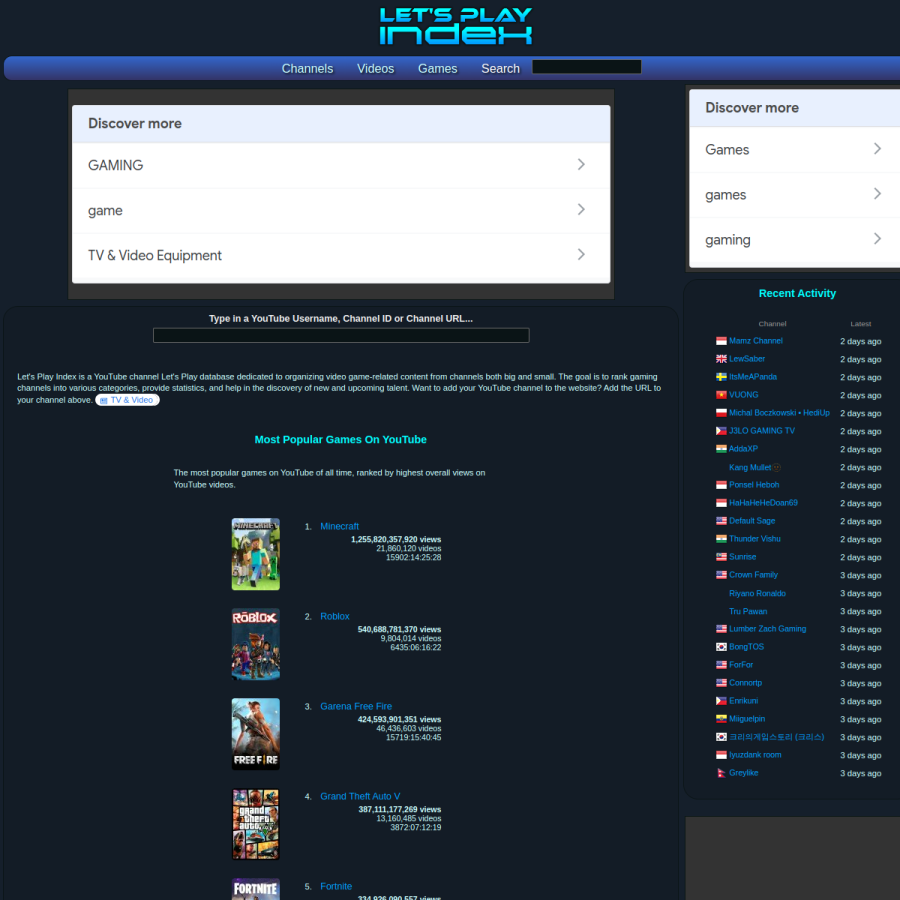Open the Roblox cover thumbnail
Image resolution: width=900 pixels, height=900 pixels.
point(255,644)
